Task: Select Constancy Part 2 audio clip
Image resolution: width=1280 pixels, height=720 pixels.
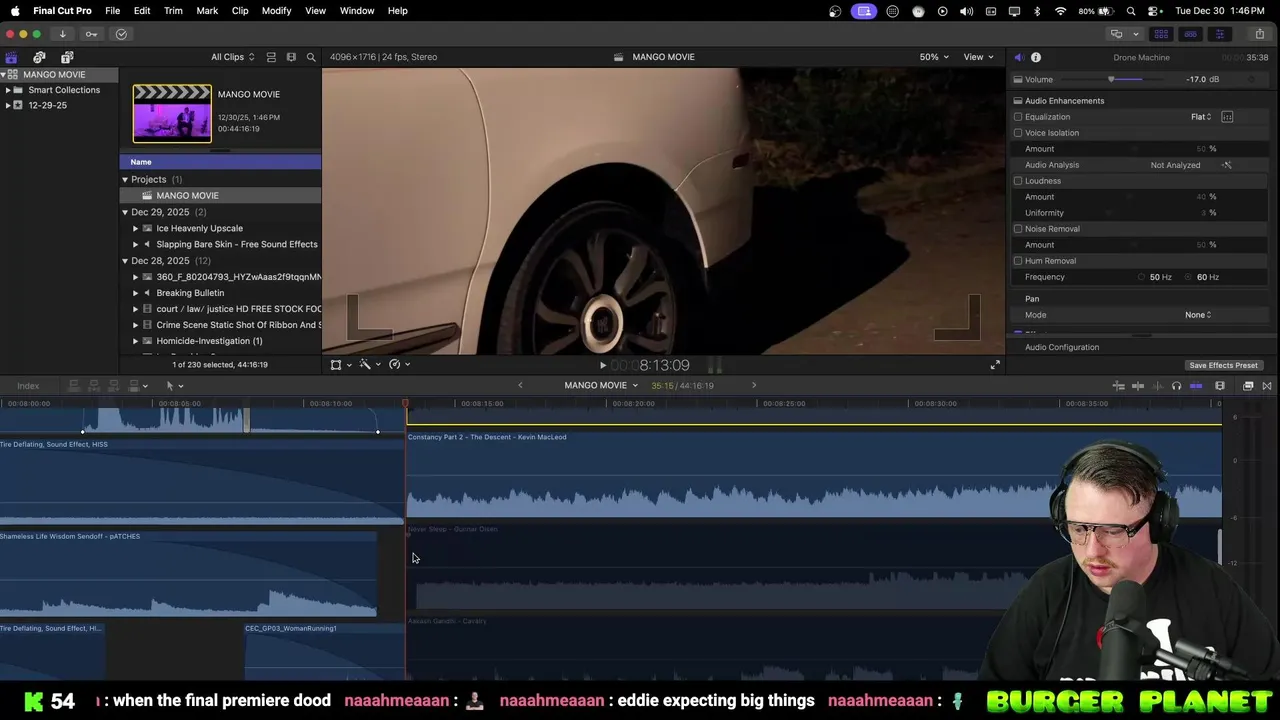Action: pyautogui.click(x=813, y=476)
